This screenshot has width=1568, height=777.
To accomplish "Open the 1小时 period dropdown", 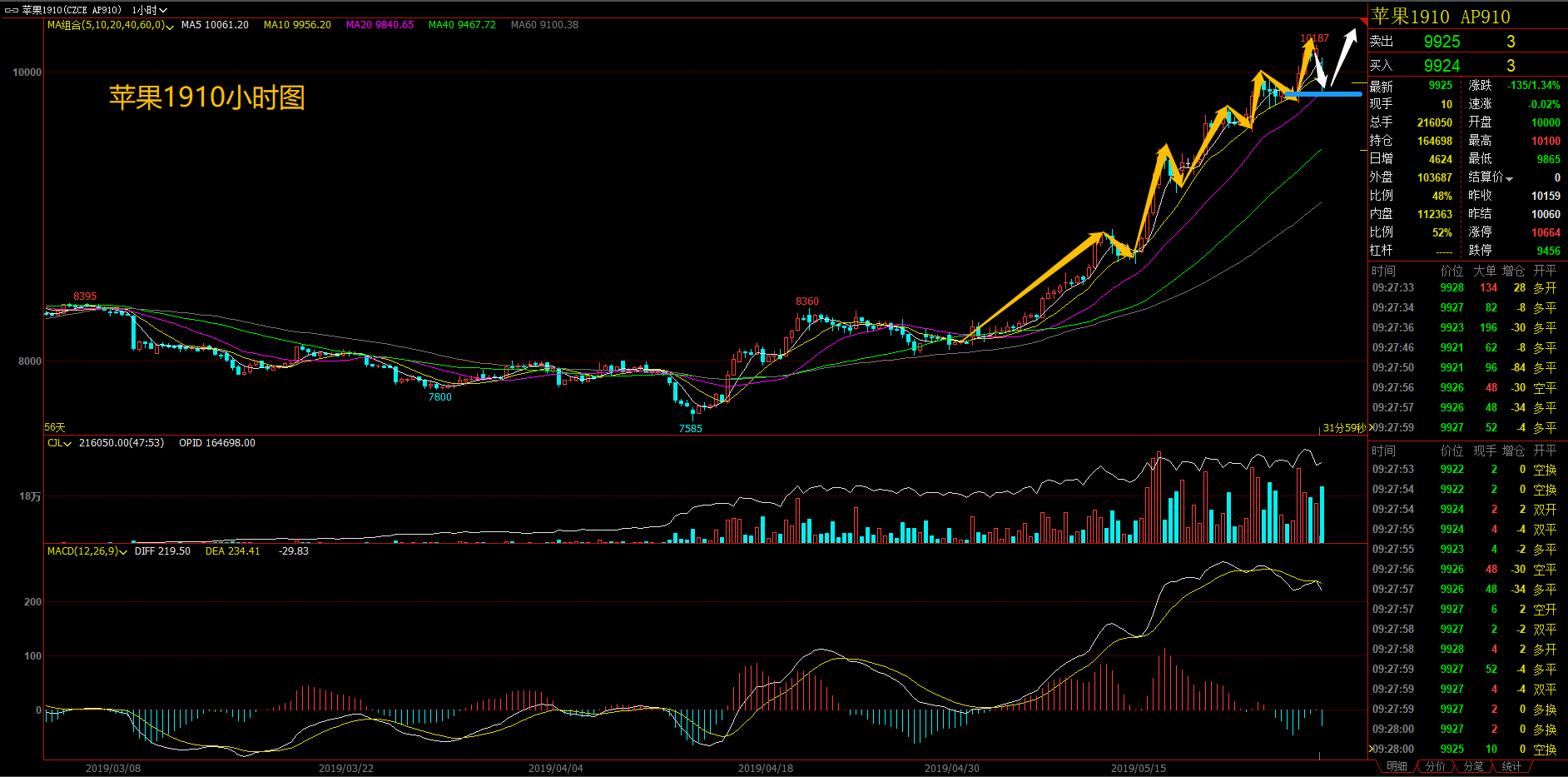I will (150, 10).
